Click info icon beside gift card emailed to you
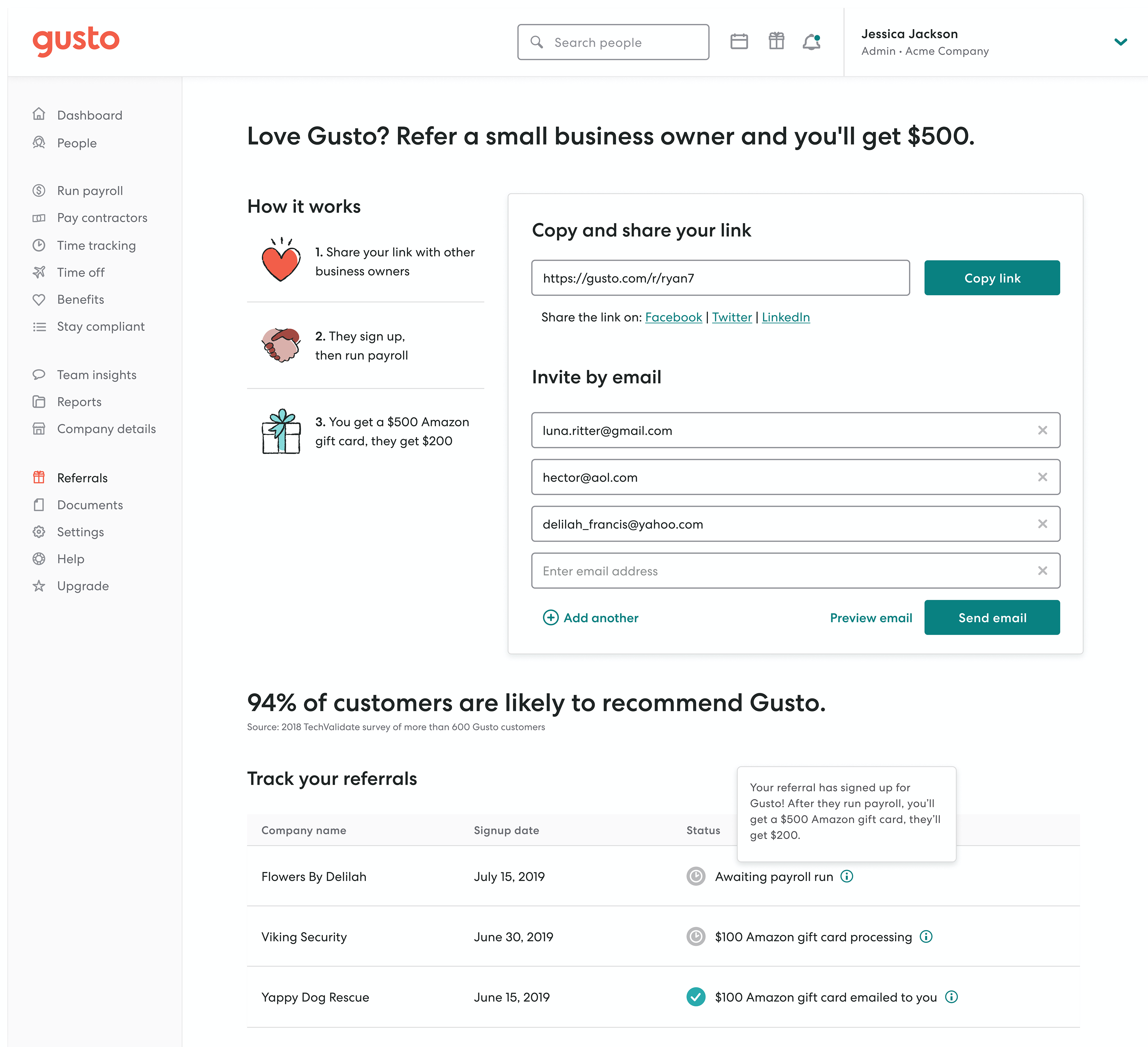 951,997
